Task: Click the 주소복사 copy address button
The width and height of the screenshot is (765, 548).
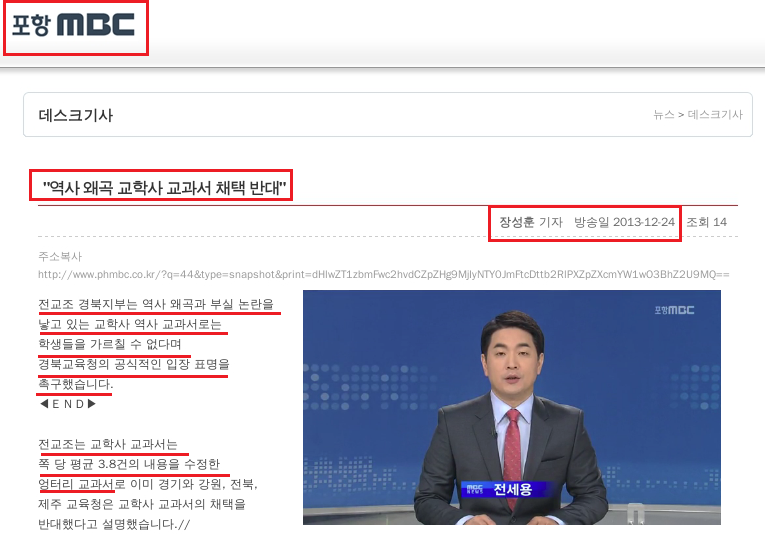Action: coord(60,256)
